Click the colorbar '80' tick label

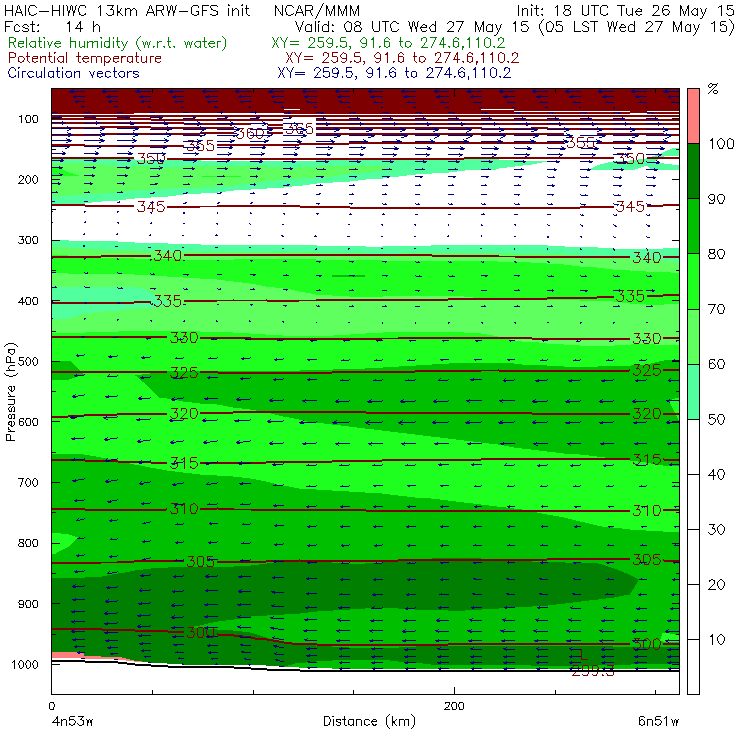click(716, 254)
